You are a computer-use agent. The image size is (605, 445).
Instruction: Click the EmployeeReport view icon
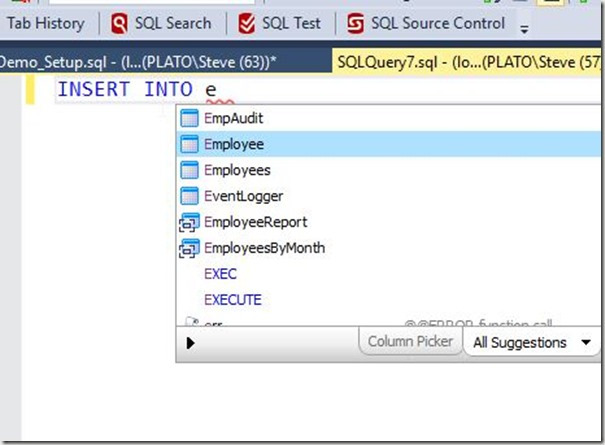[189, 222]
